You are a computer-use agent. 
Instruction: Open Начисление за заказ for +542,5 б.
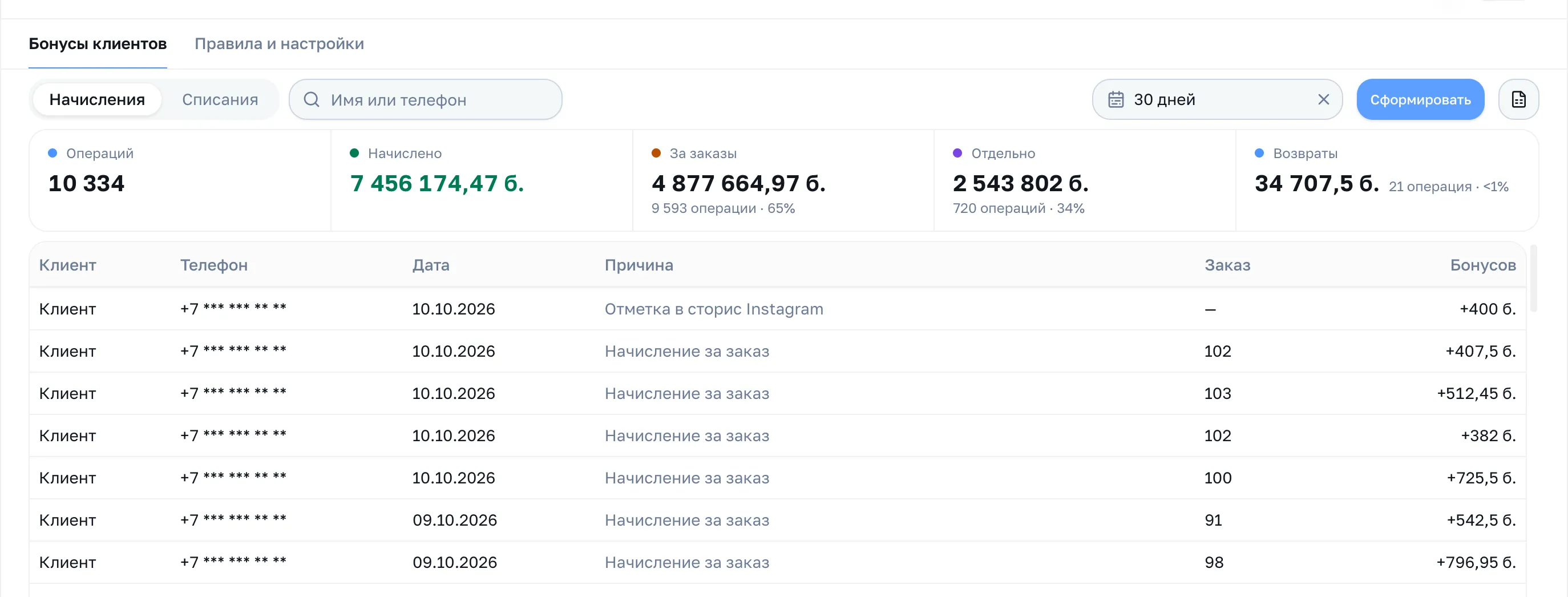point(686,520)
